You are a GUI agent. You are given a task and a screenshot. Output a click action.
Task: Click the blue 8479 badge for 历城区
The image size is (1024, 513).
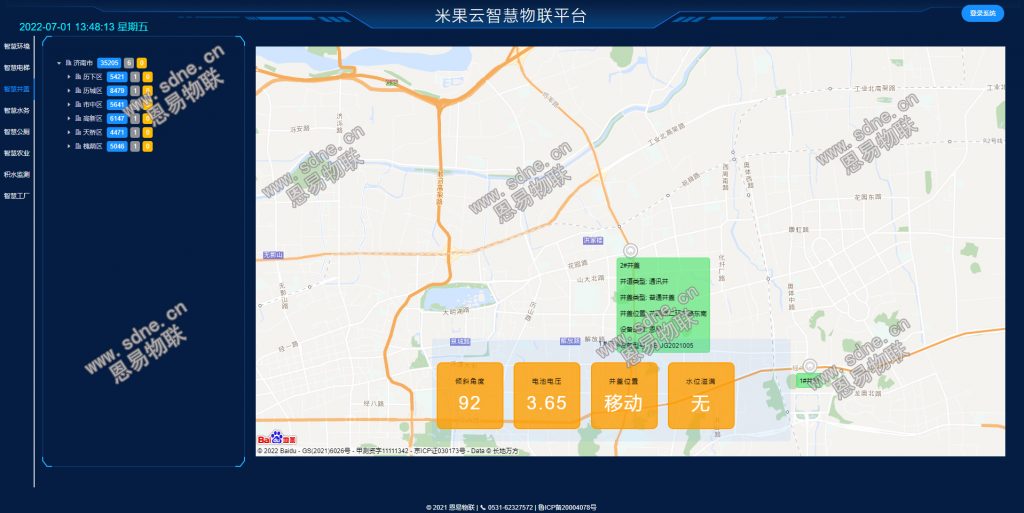(x=117, y=90)
